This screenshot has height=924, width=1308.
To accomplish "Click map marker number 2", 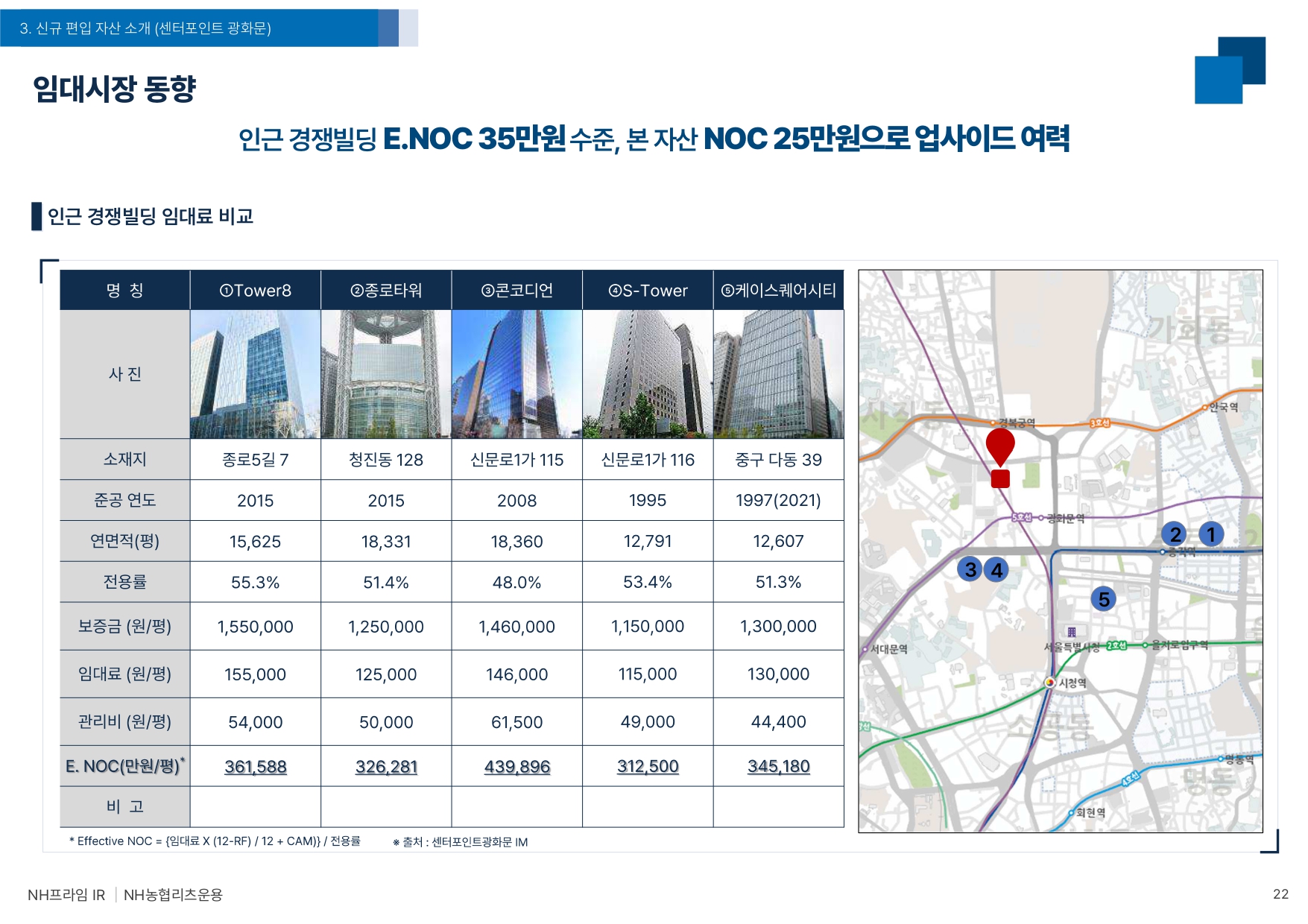I will (1175, 534).
